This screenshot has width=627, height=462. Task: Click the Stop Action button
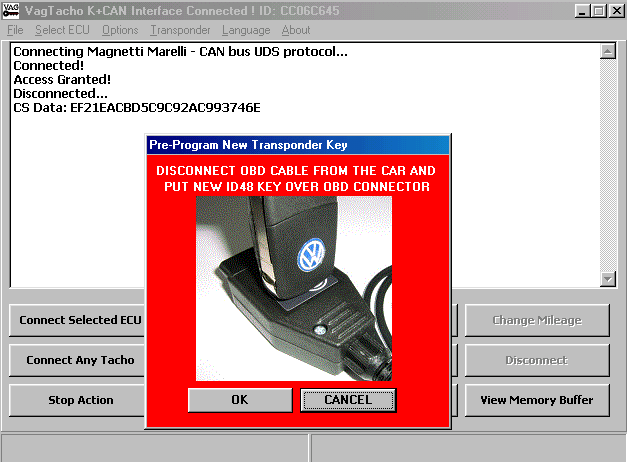coord(78,400)
